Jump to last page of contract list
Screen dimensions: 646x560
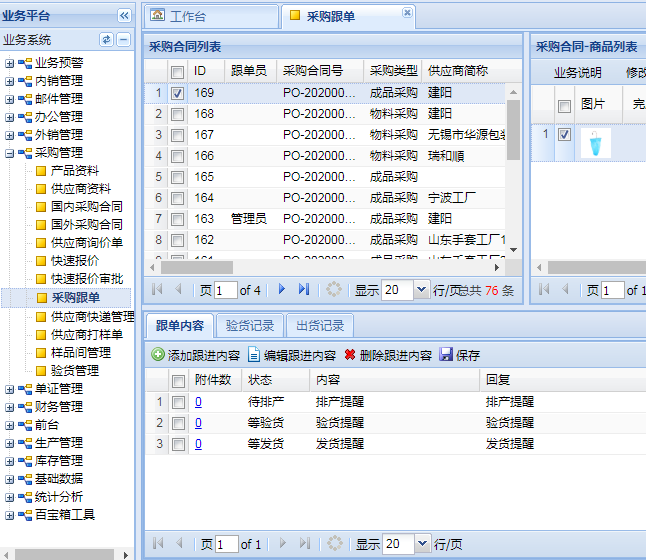[304, 290]
